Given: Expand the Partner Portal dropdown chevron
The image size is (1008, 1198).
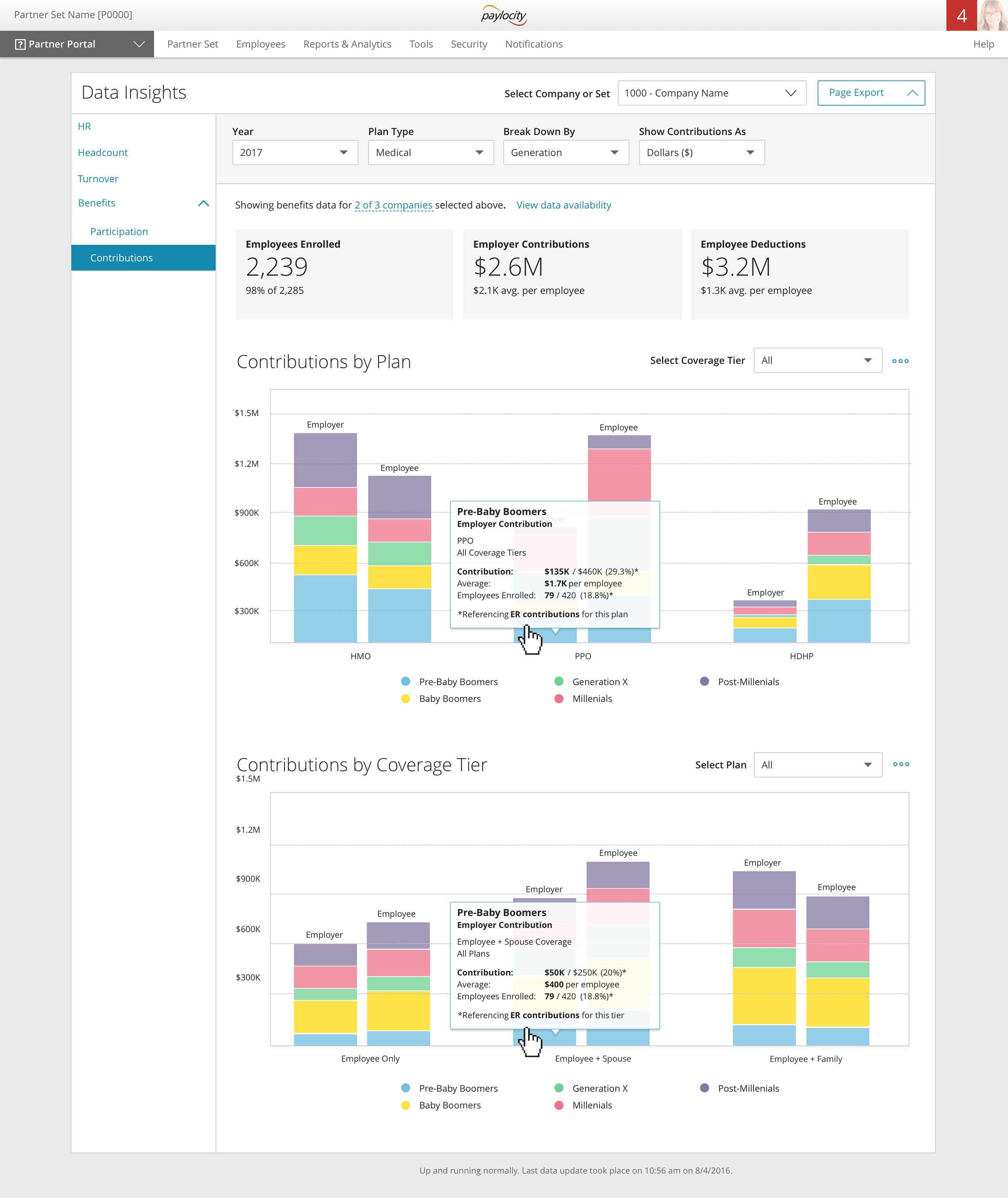Looking at the screenshot, I should [139, 45].
